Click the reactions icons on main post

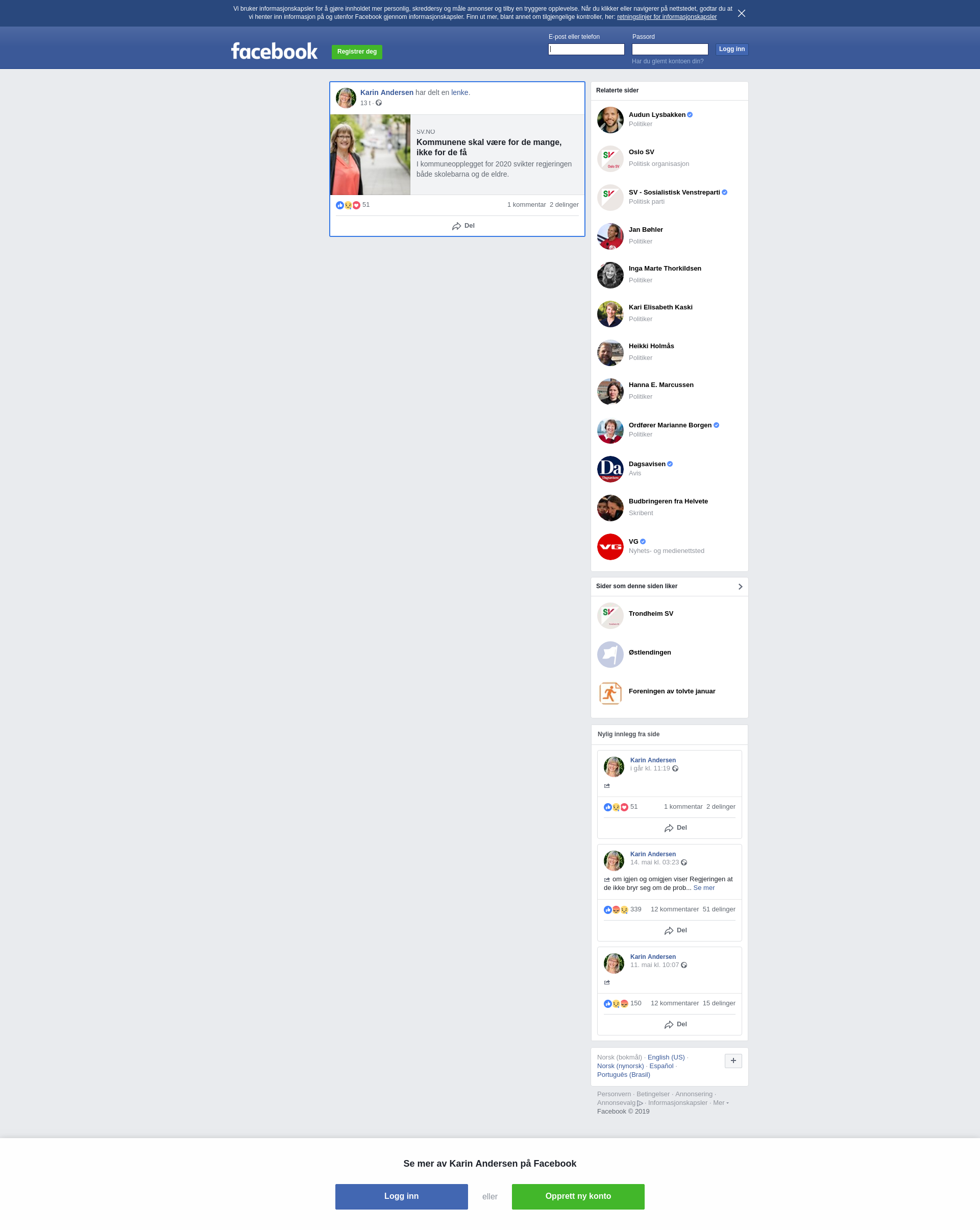(x=348, y=205)
